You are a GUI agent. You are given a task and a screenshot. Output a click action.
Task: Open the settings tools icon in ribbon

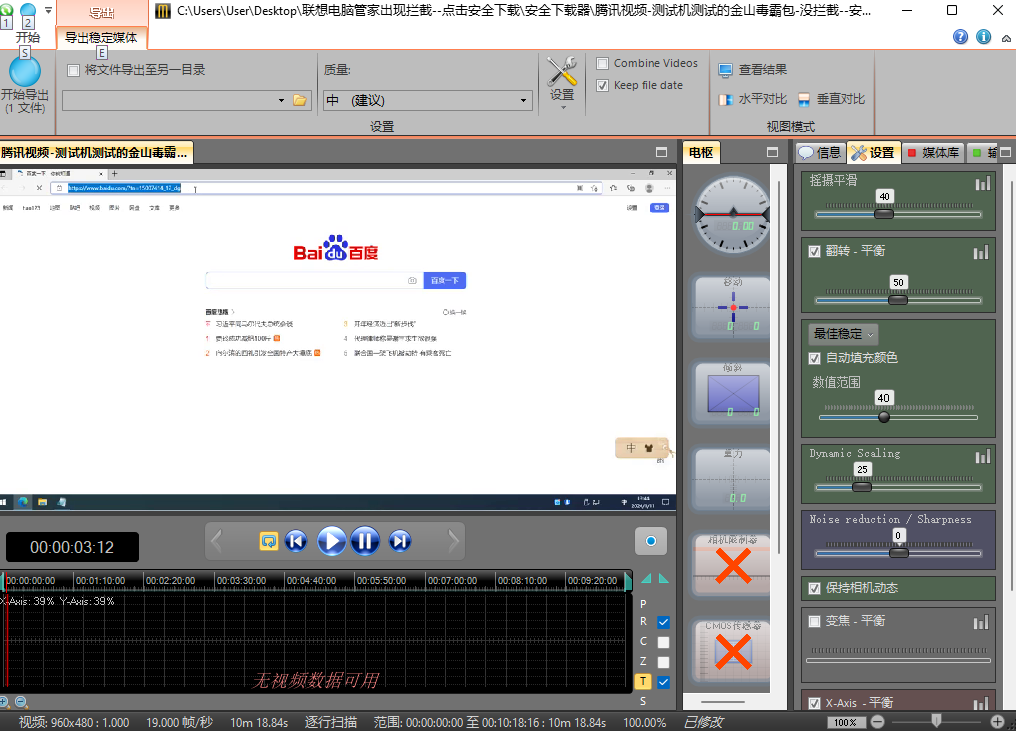pos(561,71)
